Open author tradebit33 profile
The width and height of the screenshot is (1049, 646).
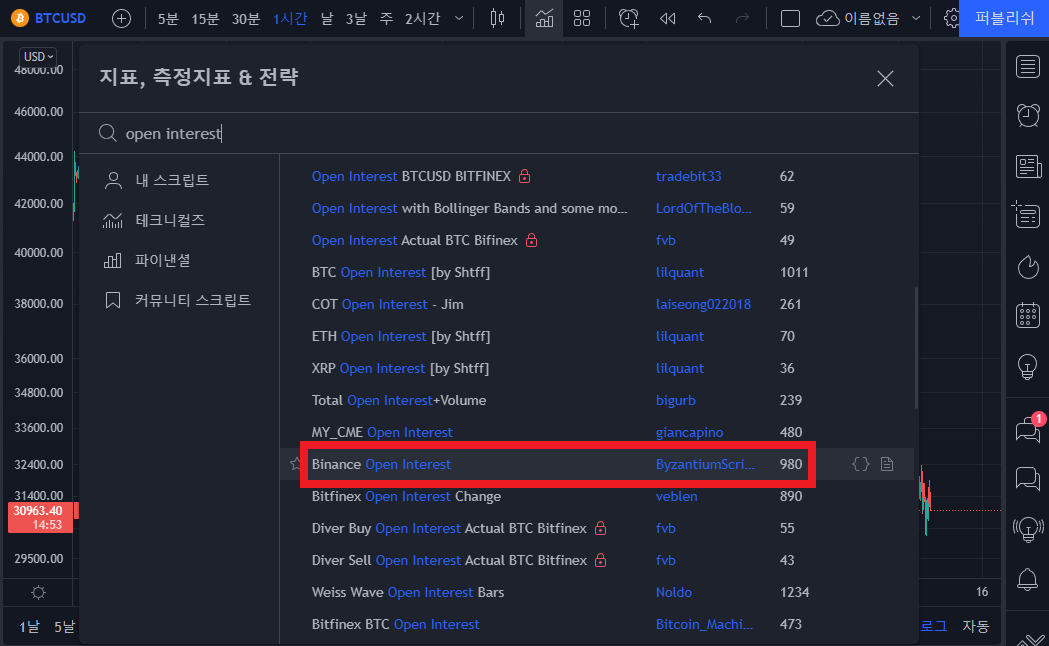tap(688, 177)
